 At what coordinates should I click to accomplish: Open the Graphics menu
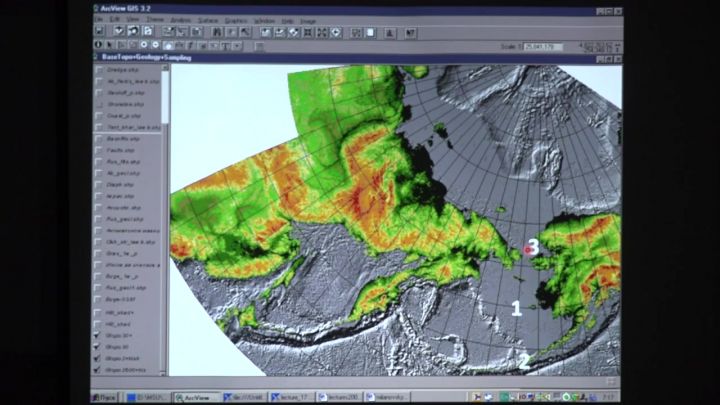point(236,20)
